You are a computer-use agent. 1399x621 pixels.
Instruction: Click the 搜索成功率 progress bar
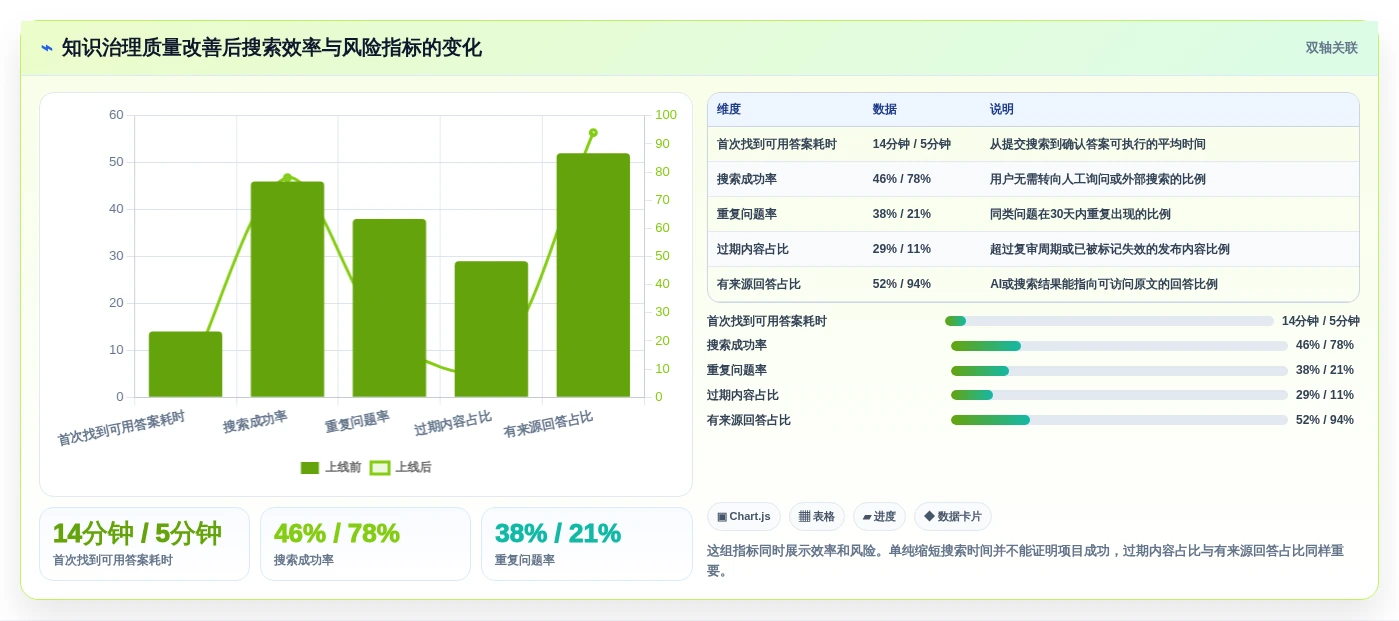(1119, 346)
